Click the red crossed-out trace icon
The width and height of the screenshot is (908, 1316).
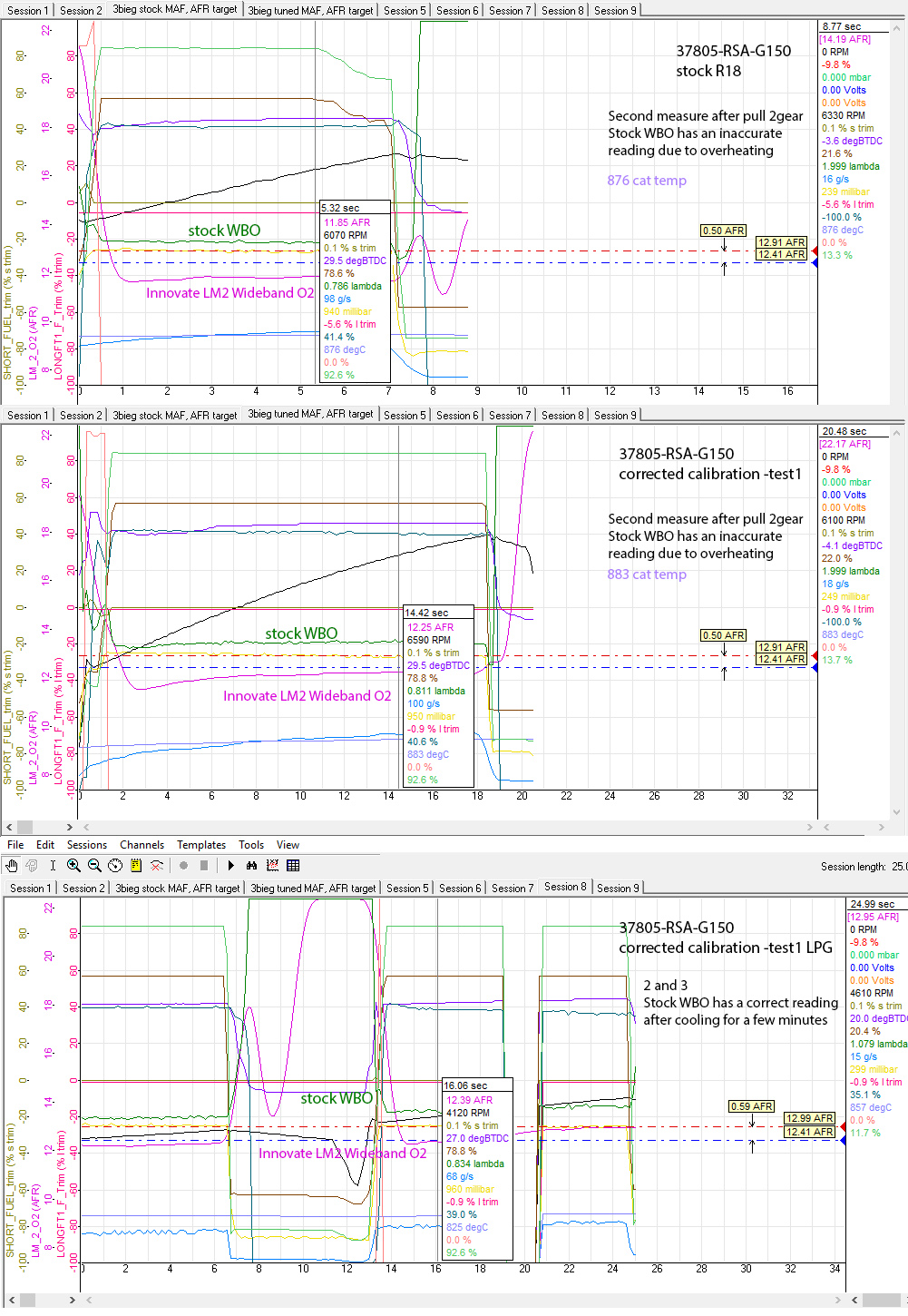(157, 866)
